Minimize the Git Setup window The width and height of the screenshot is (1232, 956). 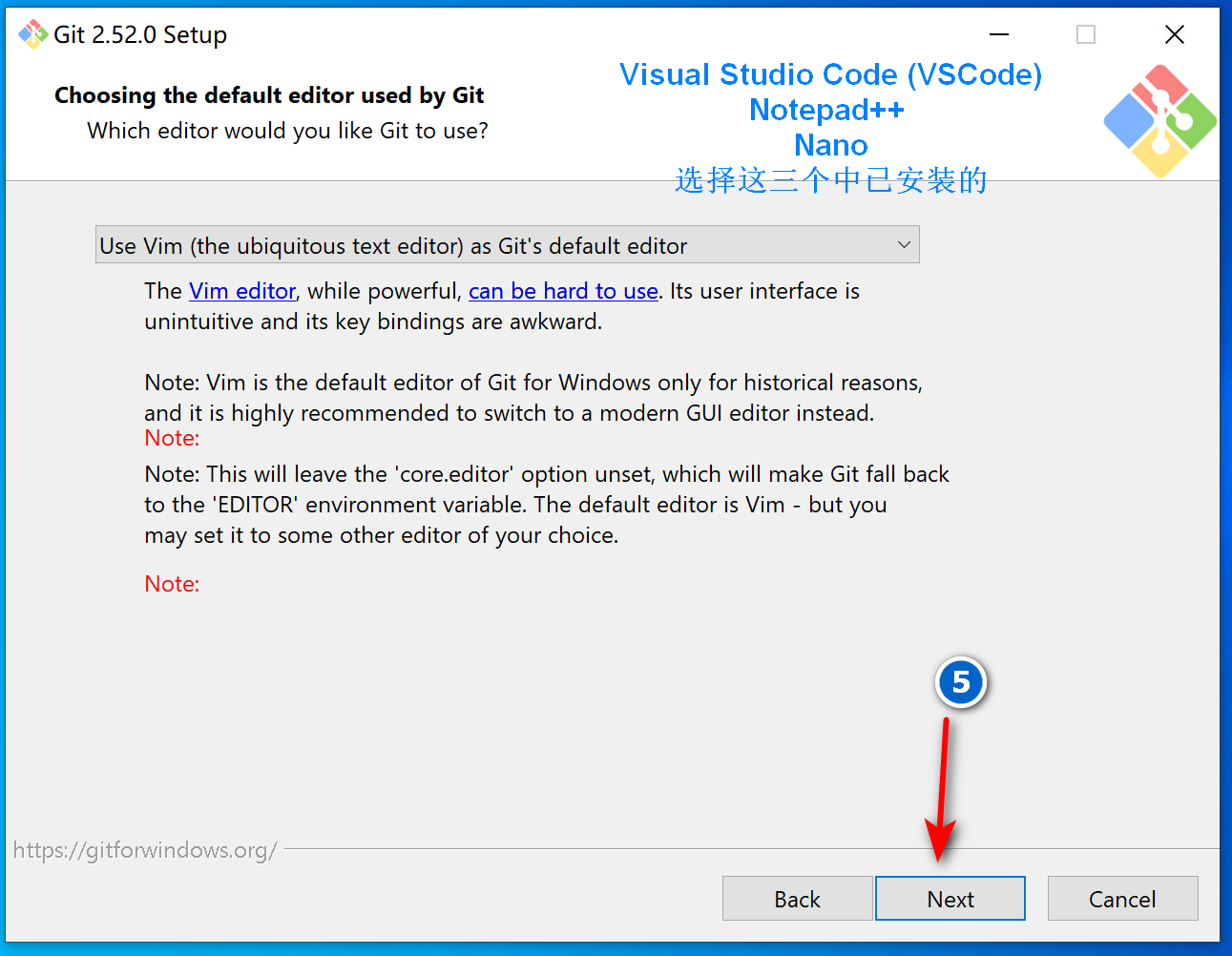(x=999, y=34)
